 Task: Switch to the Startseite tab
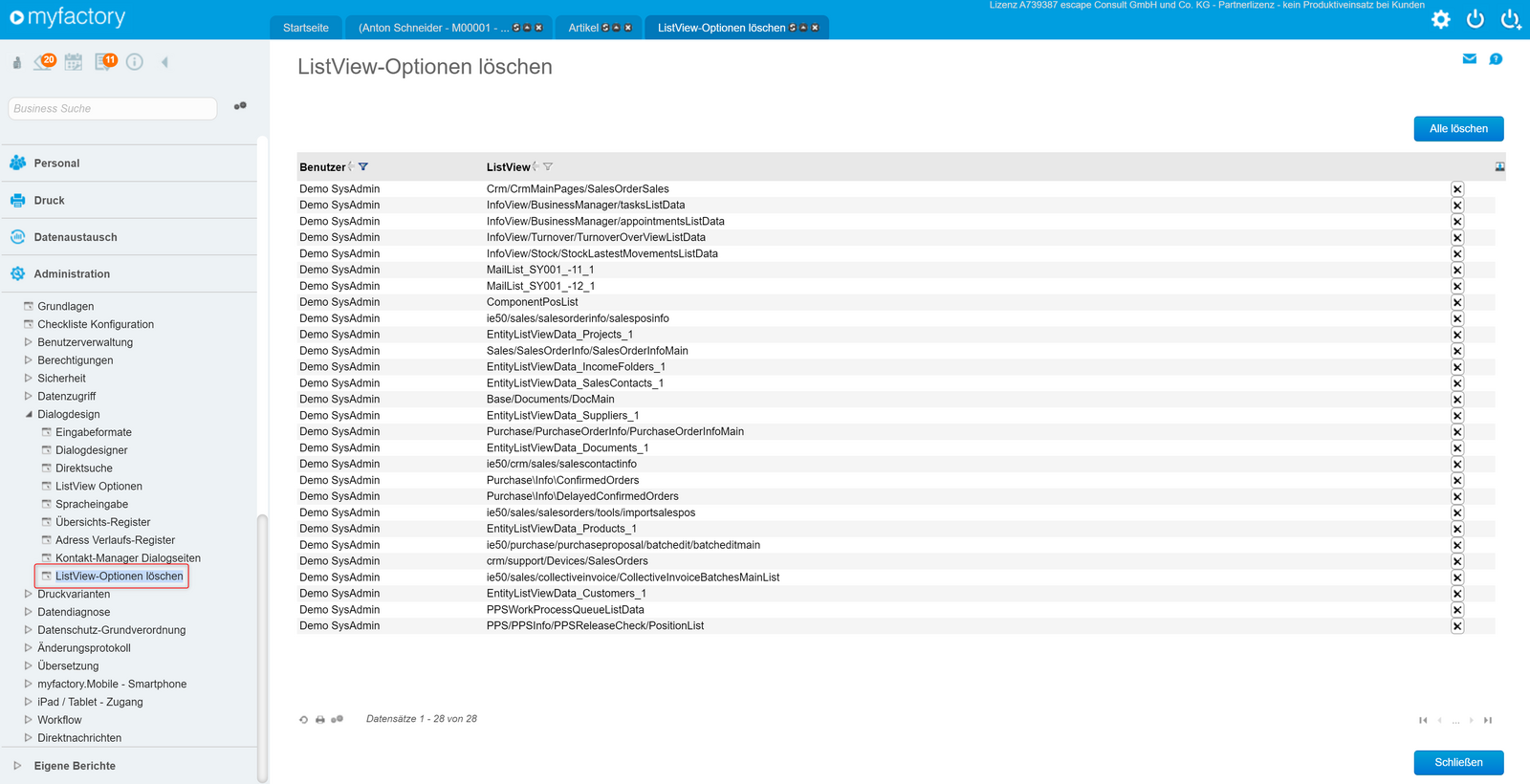coord(306,28)
